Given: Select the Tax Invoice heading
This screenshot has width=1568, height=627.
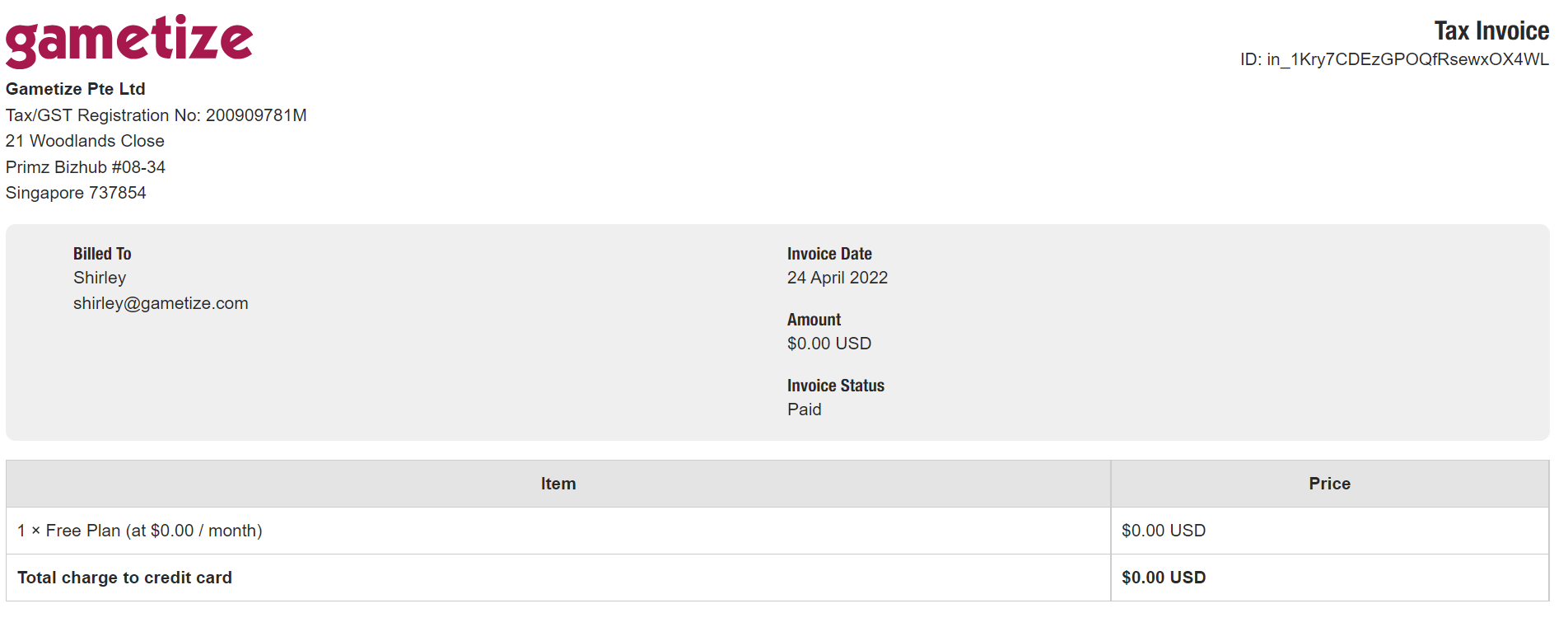Looking at the screenshot, I should click(1491, 31).
